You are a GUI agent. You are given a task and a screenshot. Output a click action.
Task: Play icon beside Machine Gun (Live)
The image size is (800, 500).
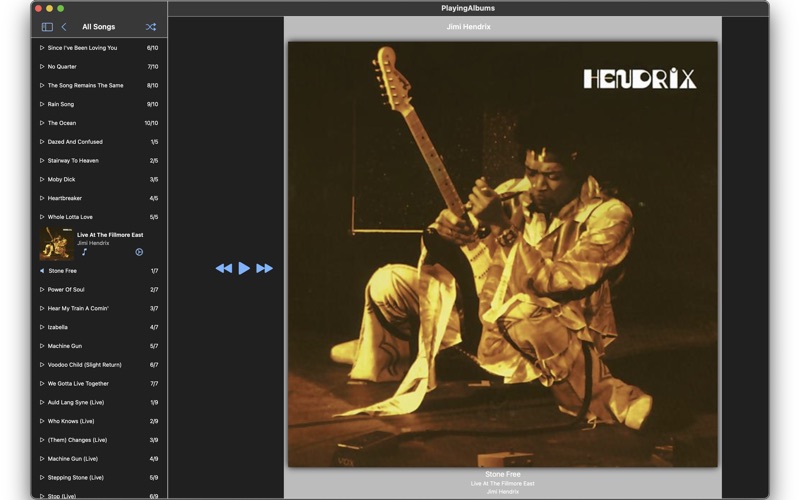pyautogui.click(x=42, y=459)
